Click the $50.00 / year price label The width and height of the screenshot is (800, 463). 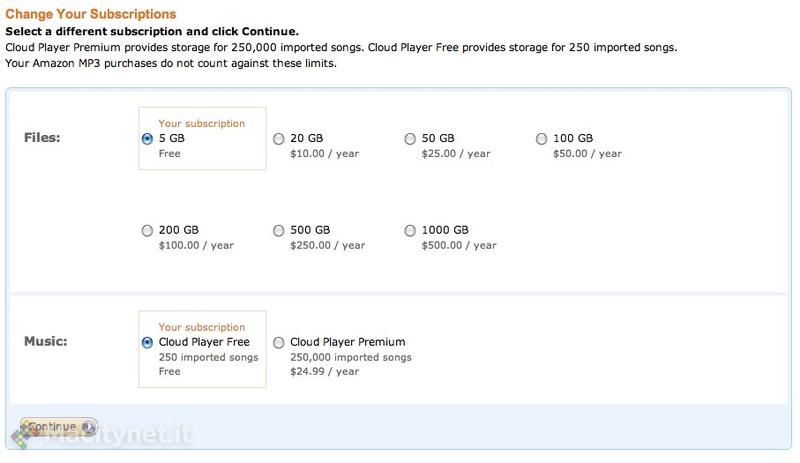[587, 154]
